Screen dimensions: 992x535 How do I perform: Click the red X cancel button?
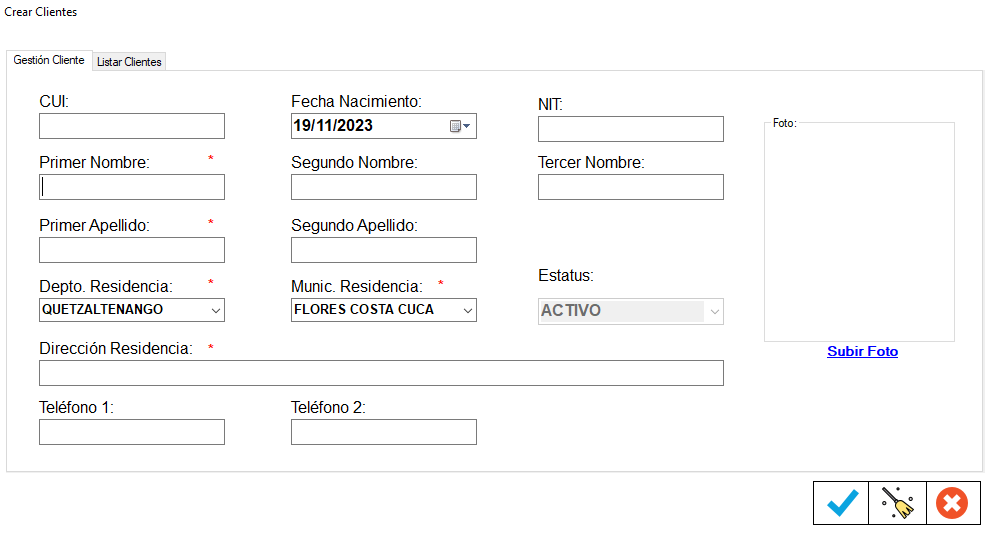pos(952,503)
